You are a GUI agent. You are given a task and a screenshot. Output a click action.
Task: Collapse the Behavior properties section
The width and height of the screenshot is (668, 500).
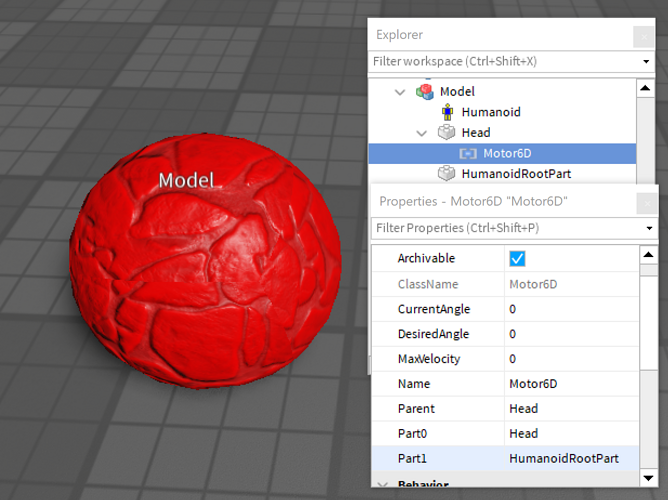click(383, 484)
